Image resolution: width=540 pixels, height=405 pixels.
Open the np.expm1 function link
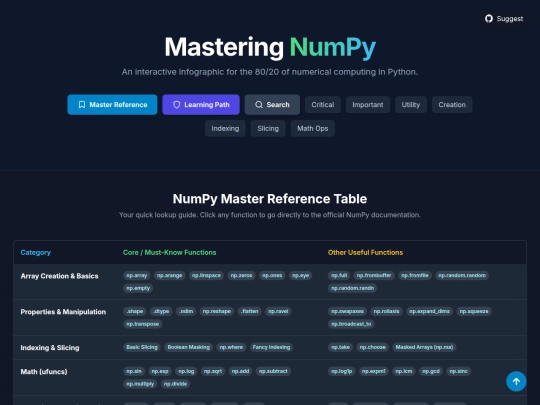pyautogui.click(x=374, y=371)
